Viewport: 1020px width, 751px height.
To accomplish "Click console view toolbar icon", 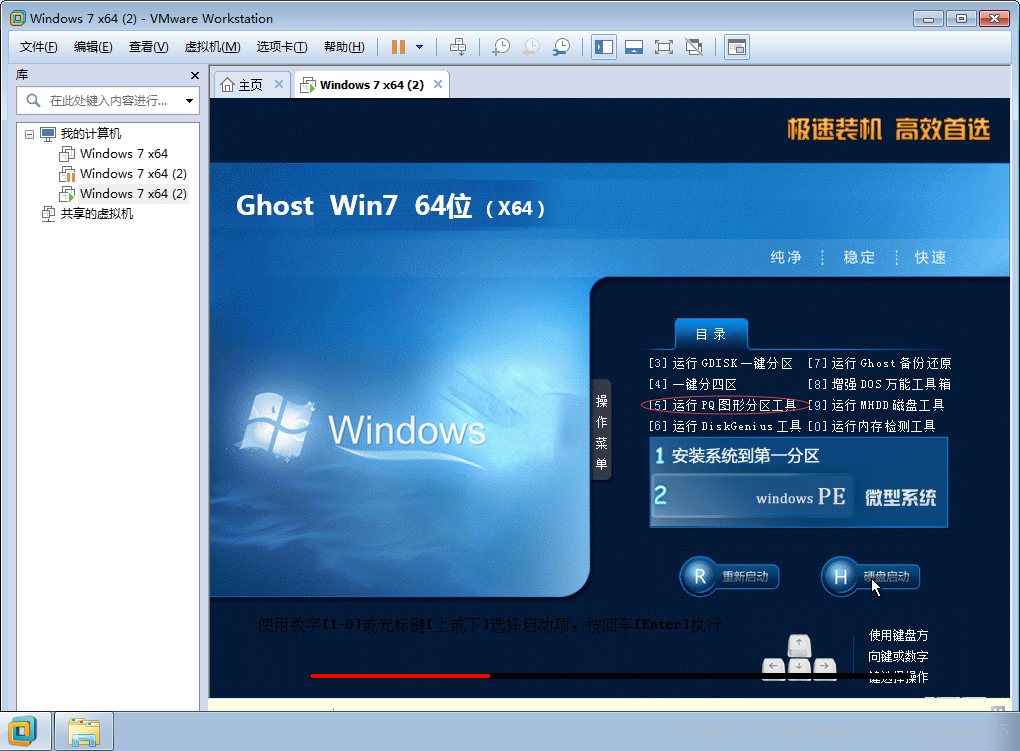I will click(x=736, y=47).
